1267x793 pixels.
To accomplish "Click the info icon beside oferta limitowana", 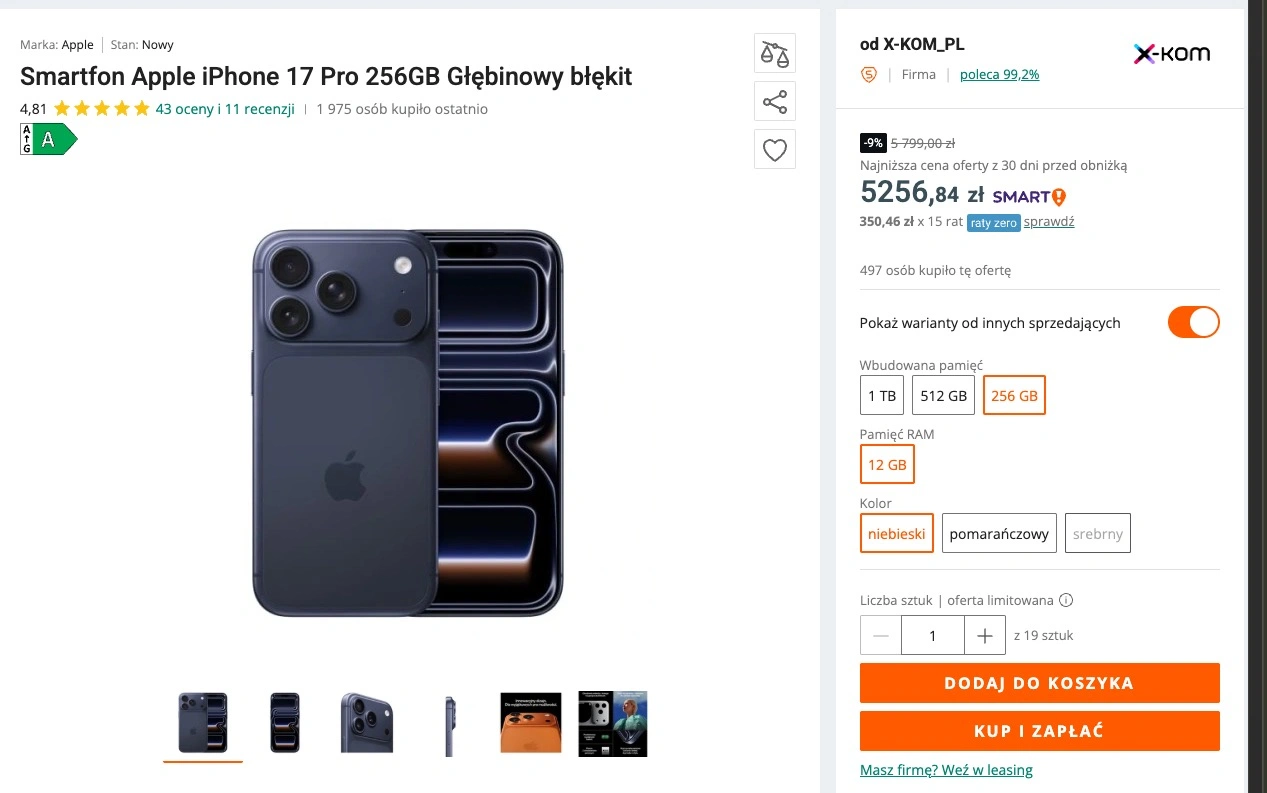I will (x=1066, y=601).
